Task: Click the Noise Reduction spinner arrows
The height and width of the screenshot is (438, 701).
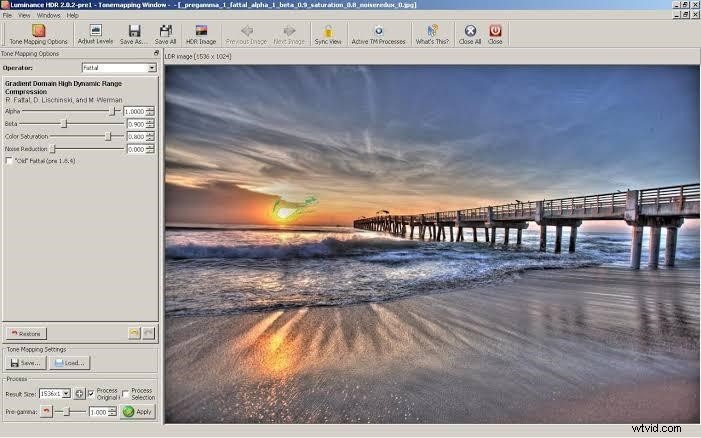Action: point(150,149)
